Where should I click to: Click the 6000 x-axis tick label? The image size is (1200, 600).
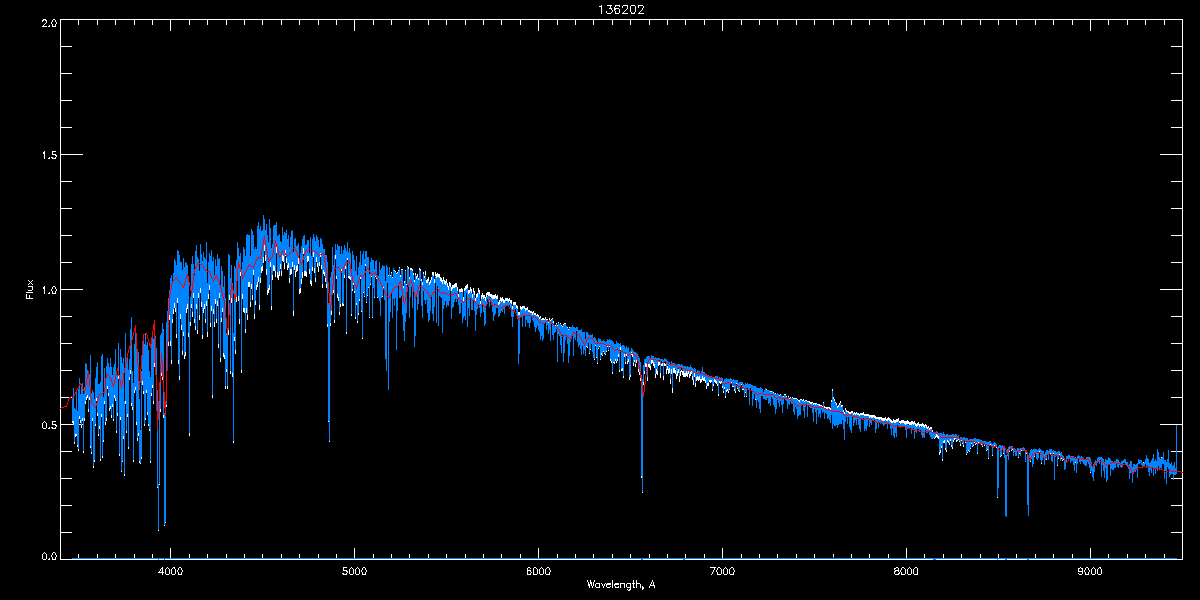tap(538, 572)
